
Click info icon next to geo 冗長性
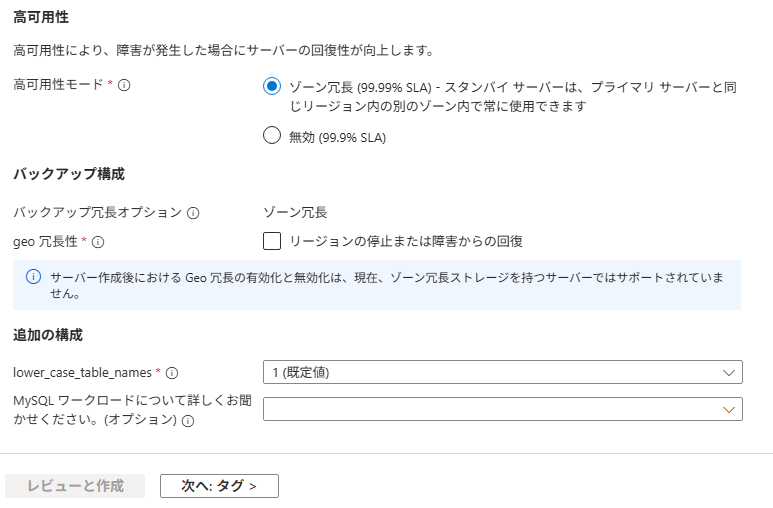point(99,241)
